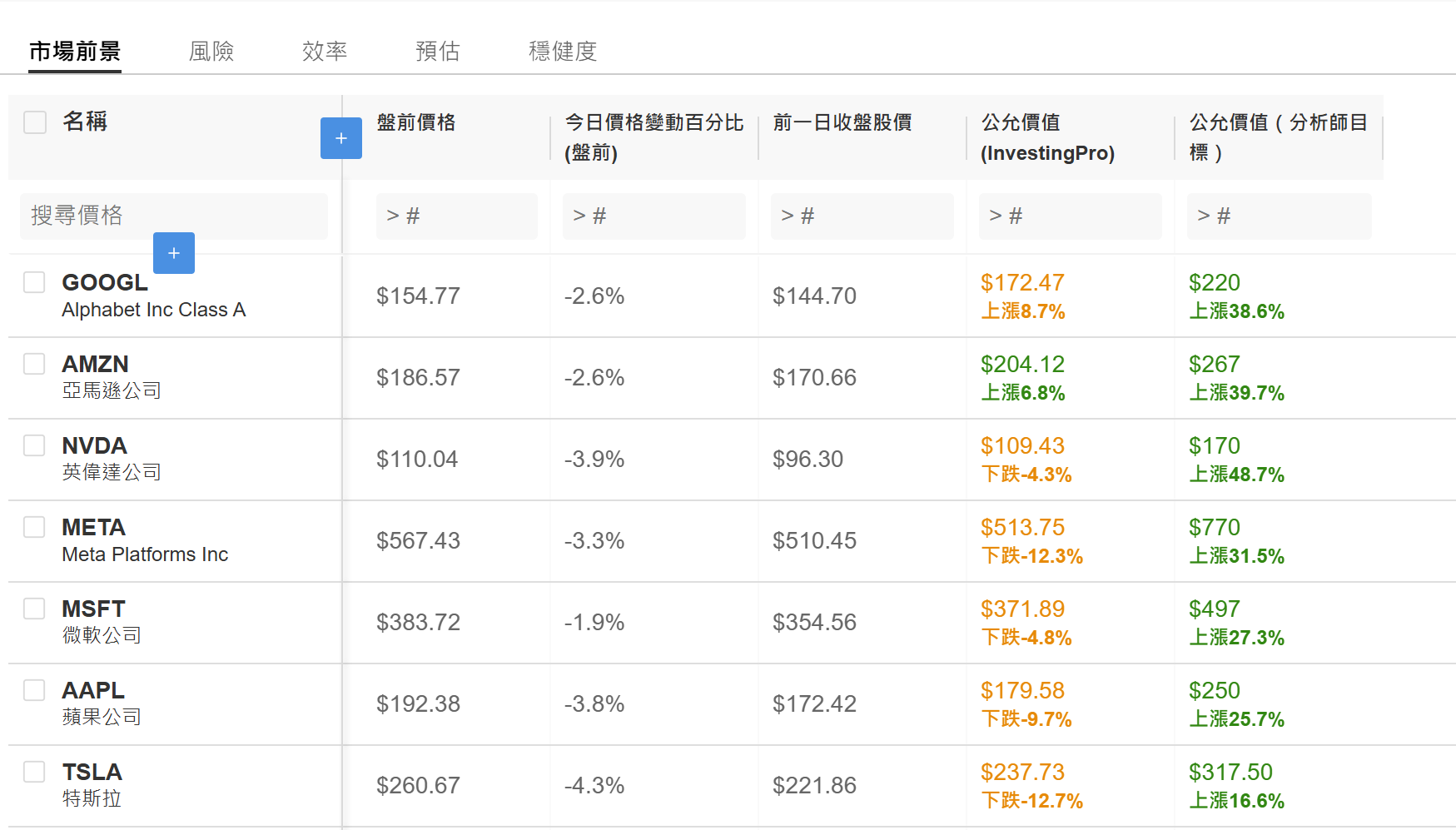Click TSLA analyst target $317.50
This screenshot has width=1456, height=830.
coord(1230,772)
